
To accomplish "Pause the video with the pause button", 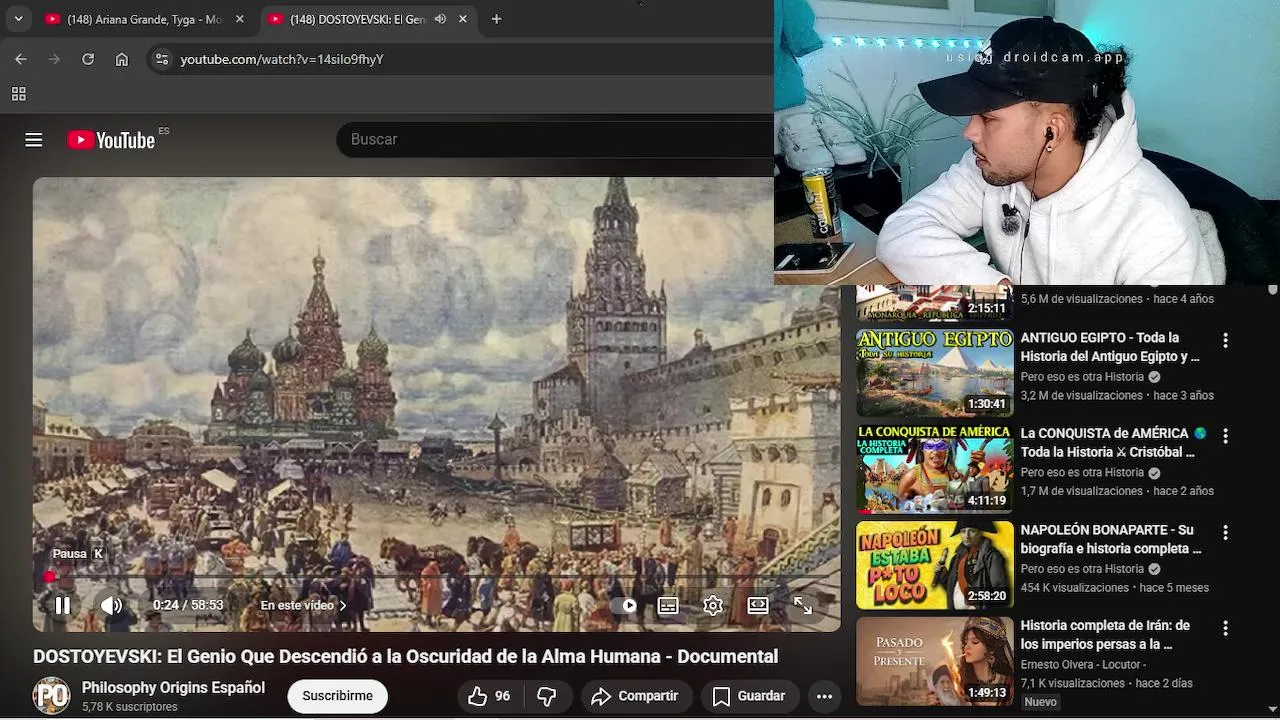I will pyautogui.click(x=62, y=605).
